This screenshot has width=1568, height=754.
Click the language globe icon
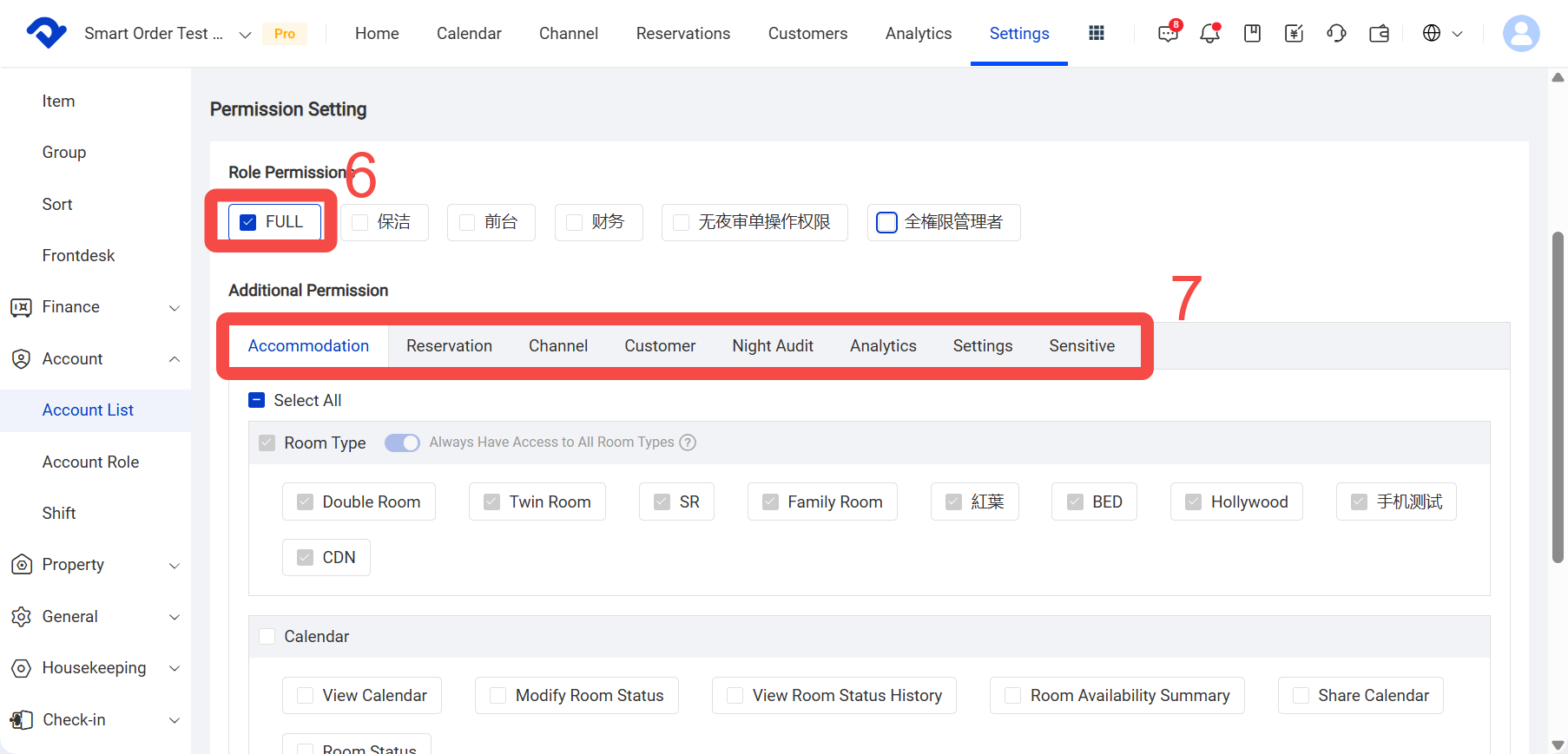1432,33
